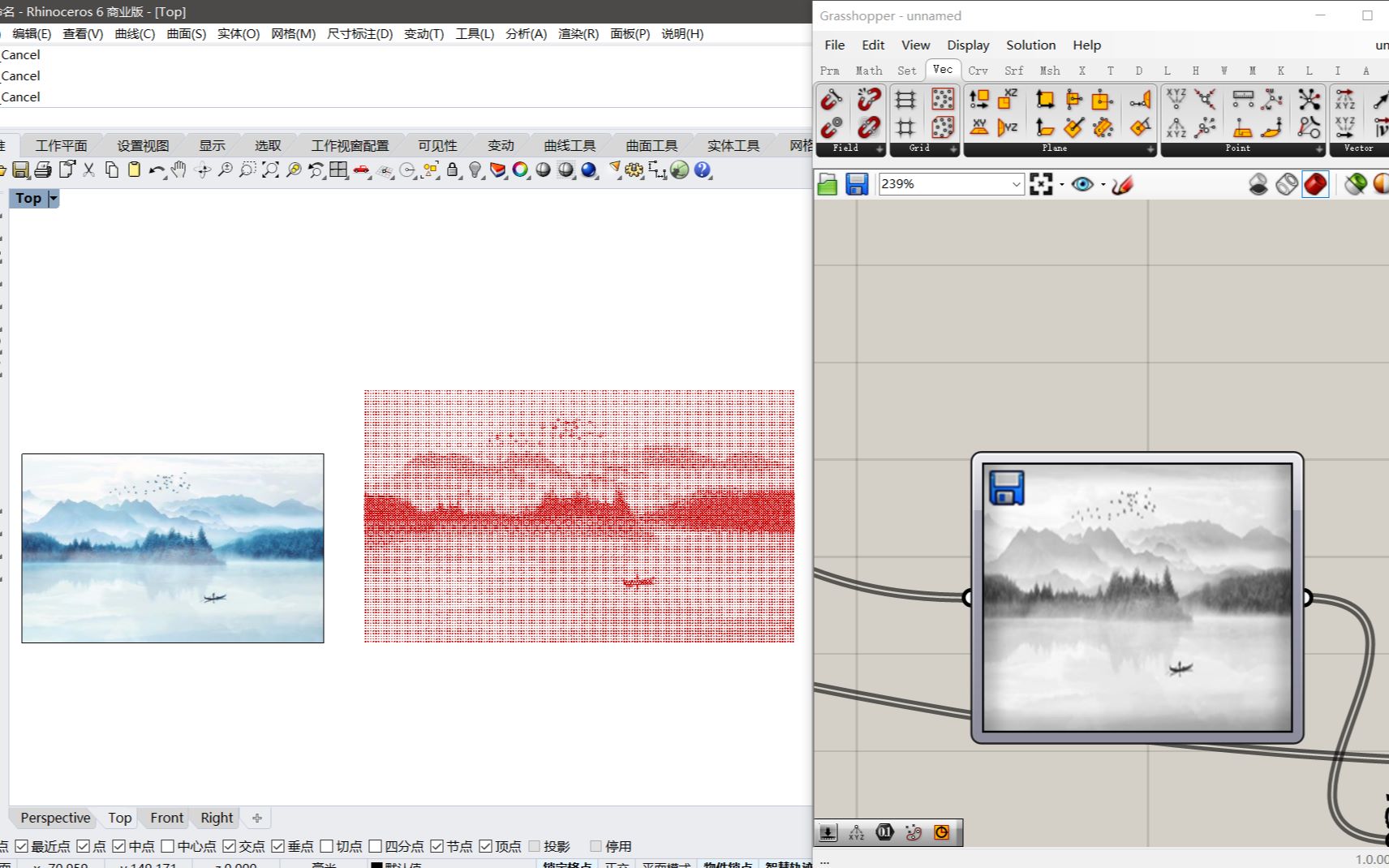The width and height of the screenshot is (1389, 868).
Task: Pick the Populate 2D component in Grid group
Action: pos(943,100)
